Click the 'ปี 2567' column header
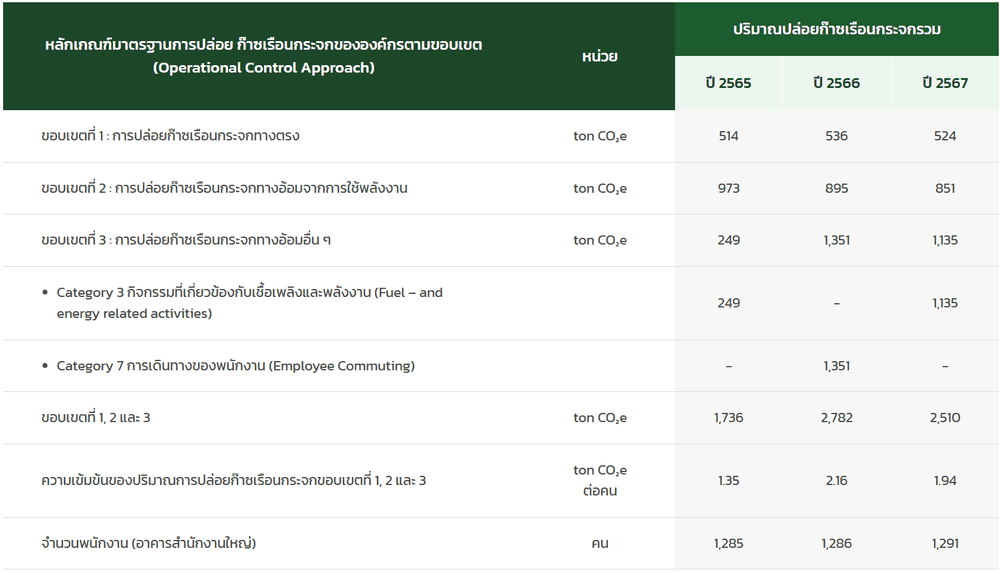Viewport: 1000px width, 573px height. (945, 83)
